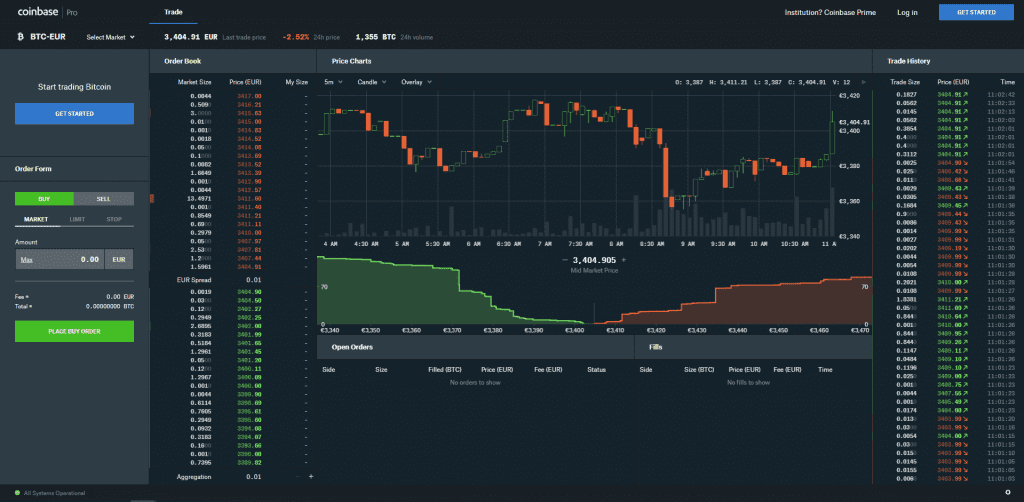1024x502 pixels.
Task: Select the LIMIT order tab
Action: point(75,219)
